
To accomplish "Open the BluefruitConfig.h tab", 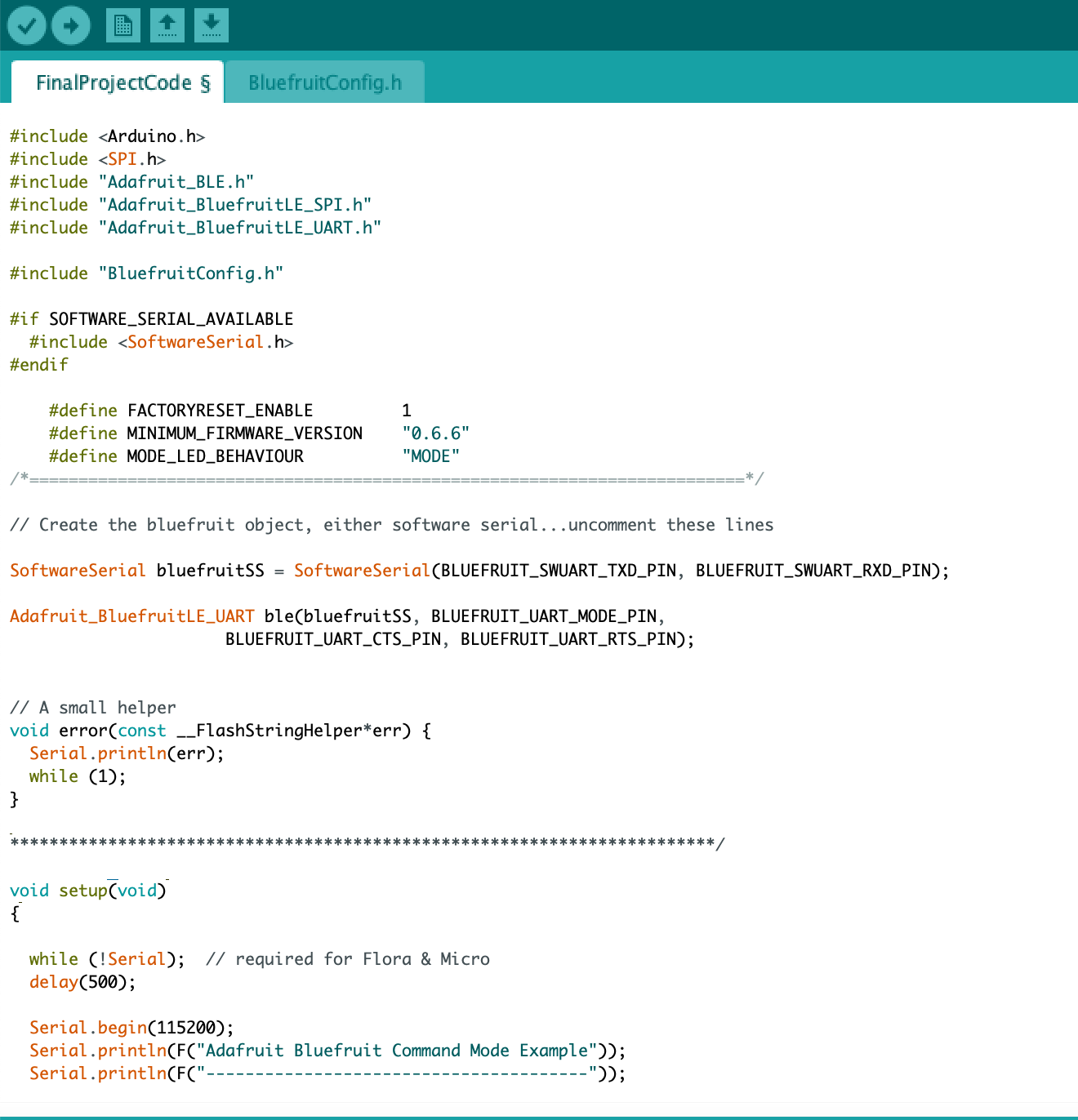I will point(325,82).
